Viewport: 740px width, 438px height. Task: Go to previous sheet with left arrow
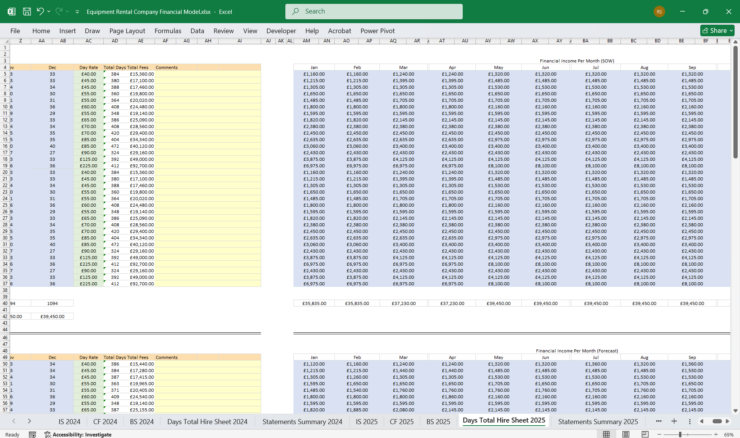tap(14, 421)
